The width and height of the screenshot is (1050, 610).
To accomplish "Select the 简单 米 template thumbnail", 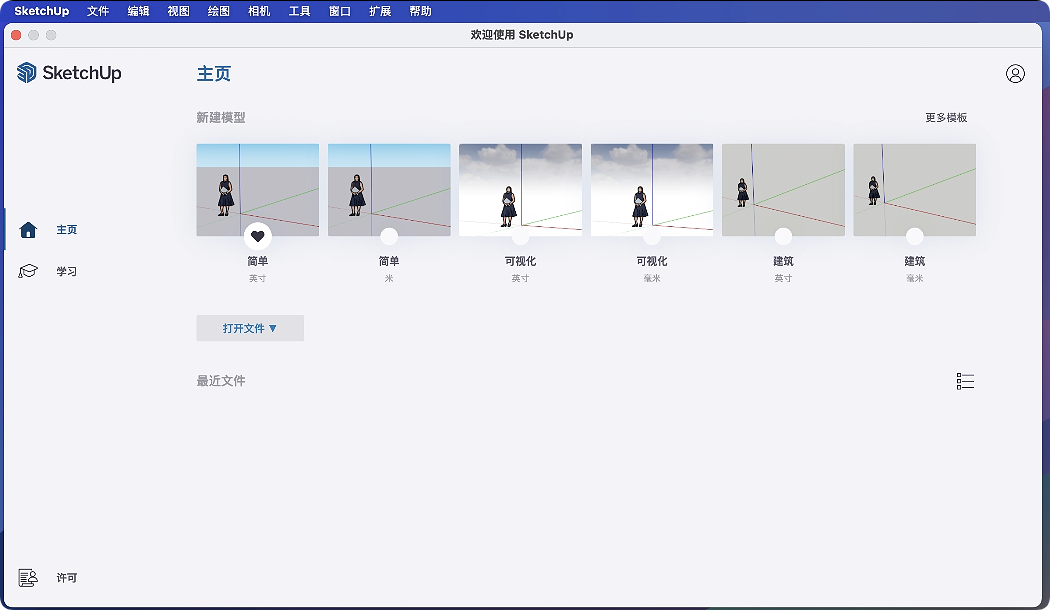I will (x=389, y=189).
